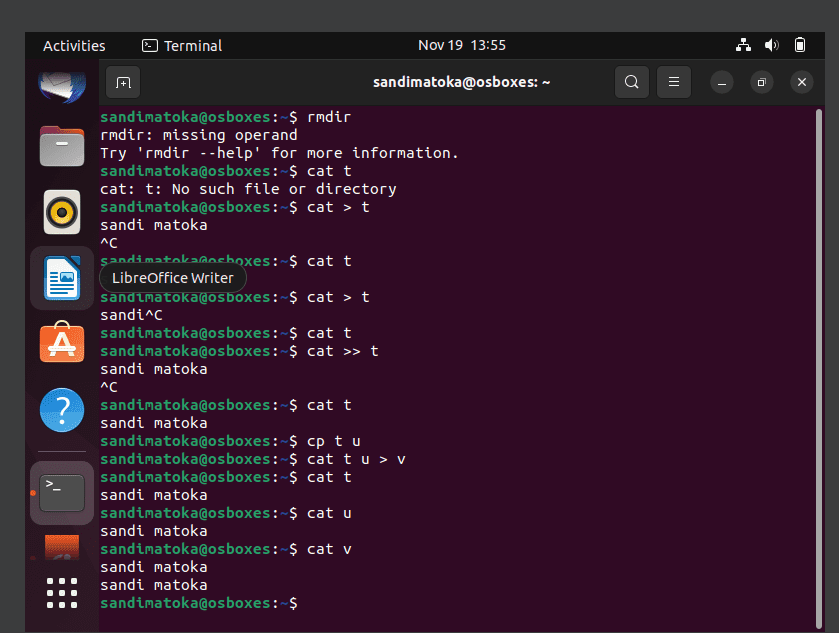Viewport: 839px width, 633px height.
Task: Open the Terminal app menu in top bar
Action: 182,45
